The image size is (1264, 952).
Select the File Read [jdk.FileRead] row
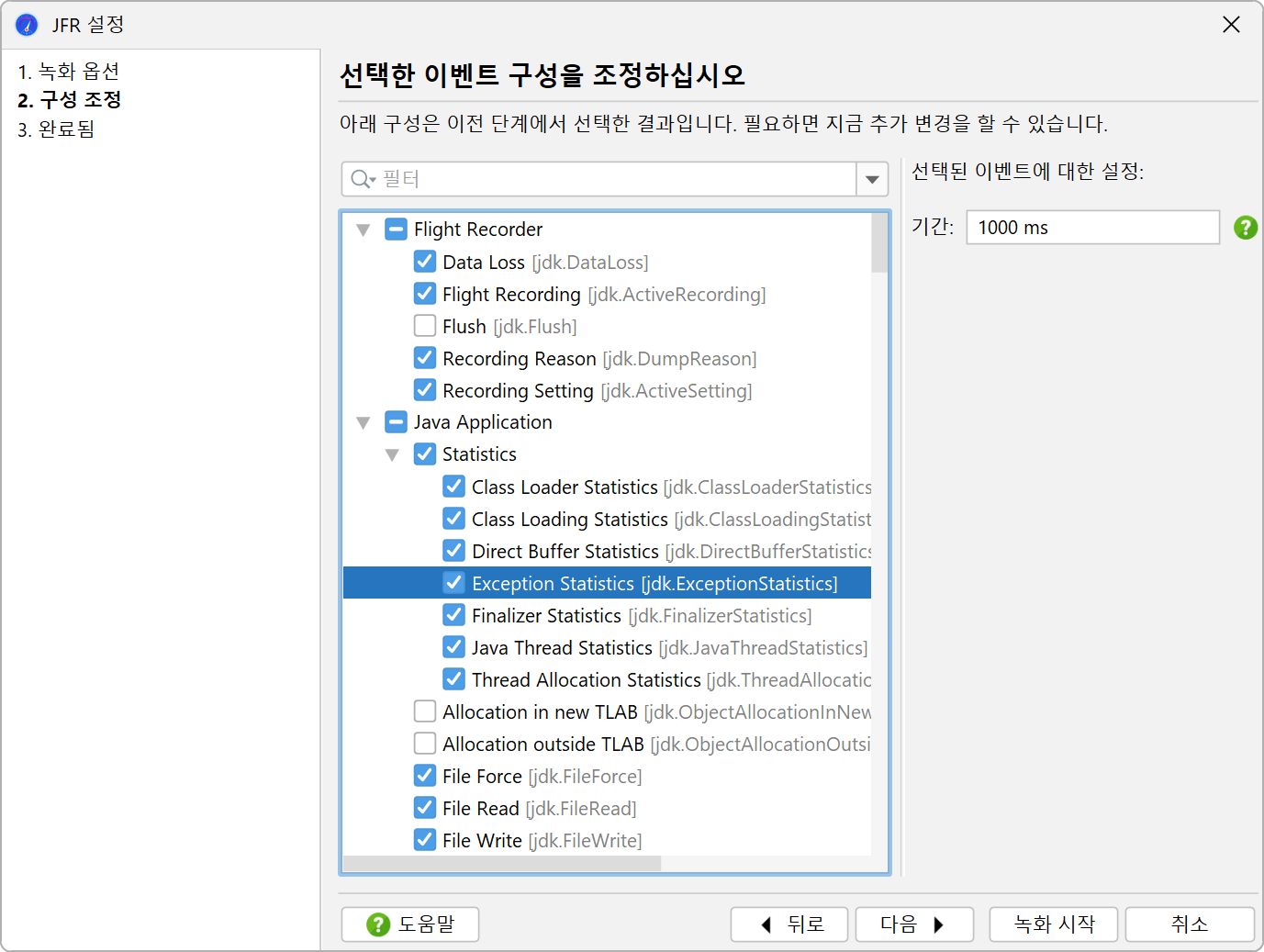540,808
